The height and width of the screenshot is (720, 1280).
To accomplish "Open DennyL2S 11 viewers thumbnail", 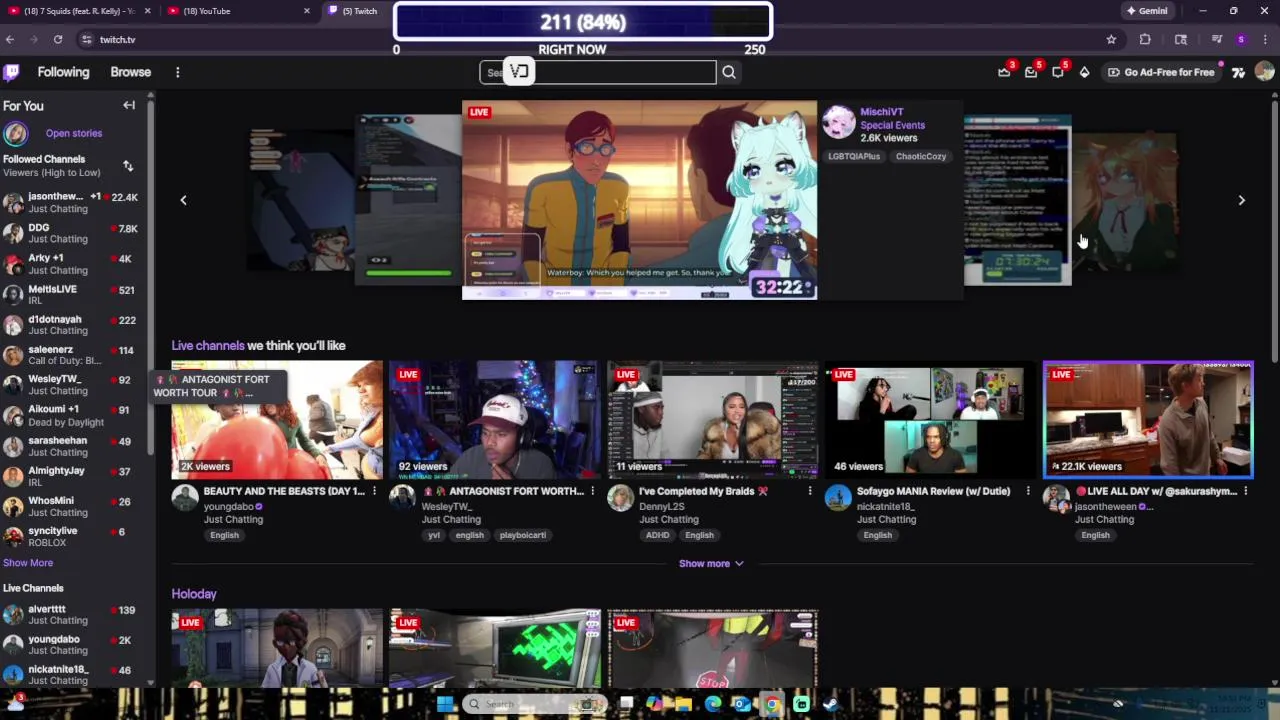I will (x=712, y=420).
